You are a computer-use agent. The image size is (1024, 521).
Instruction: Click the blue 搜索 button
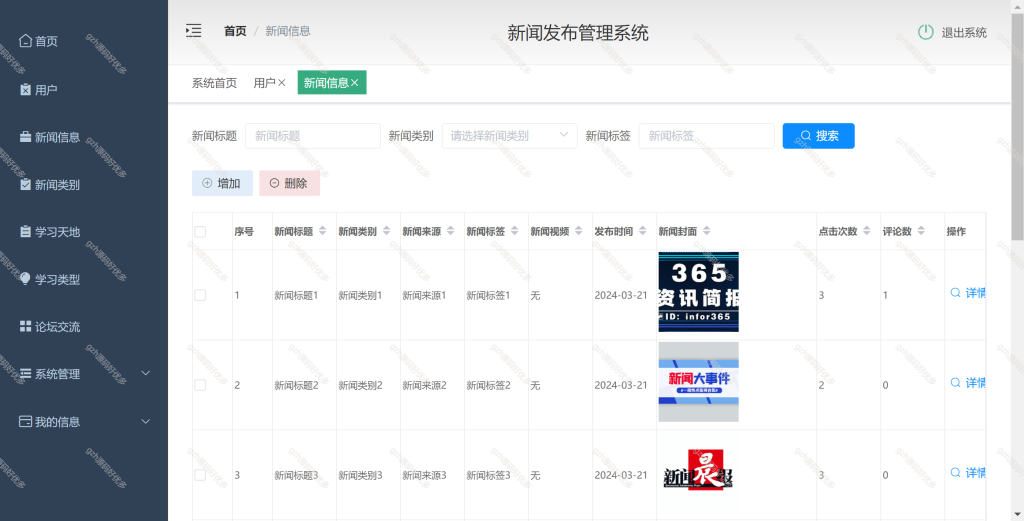818,136
